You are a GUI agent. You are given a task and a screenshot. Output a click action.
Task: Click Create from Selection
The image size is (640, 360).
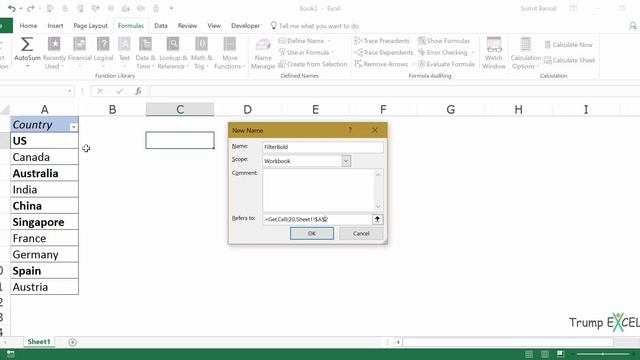[313, 64]
